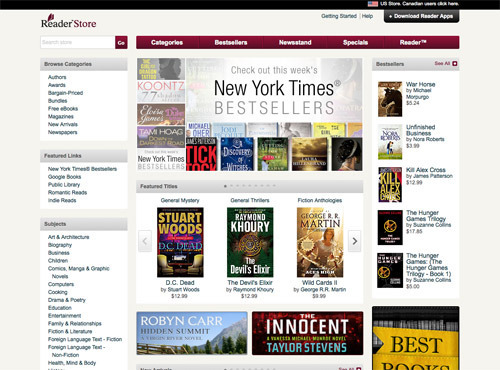This screenshot has width=500, height=370.
Task: Select the D.C. Dead book cover
Action: pos(180,242)
